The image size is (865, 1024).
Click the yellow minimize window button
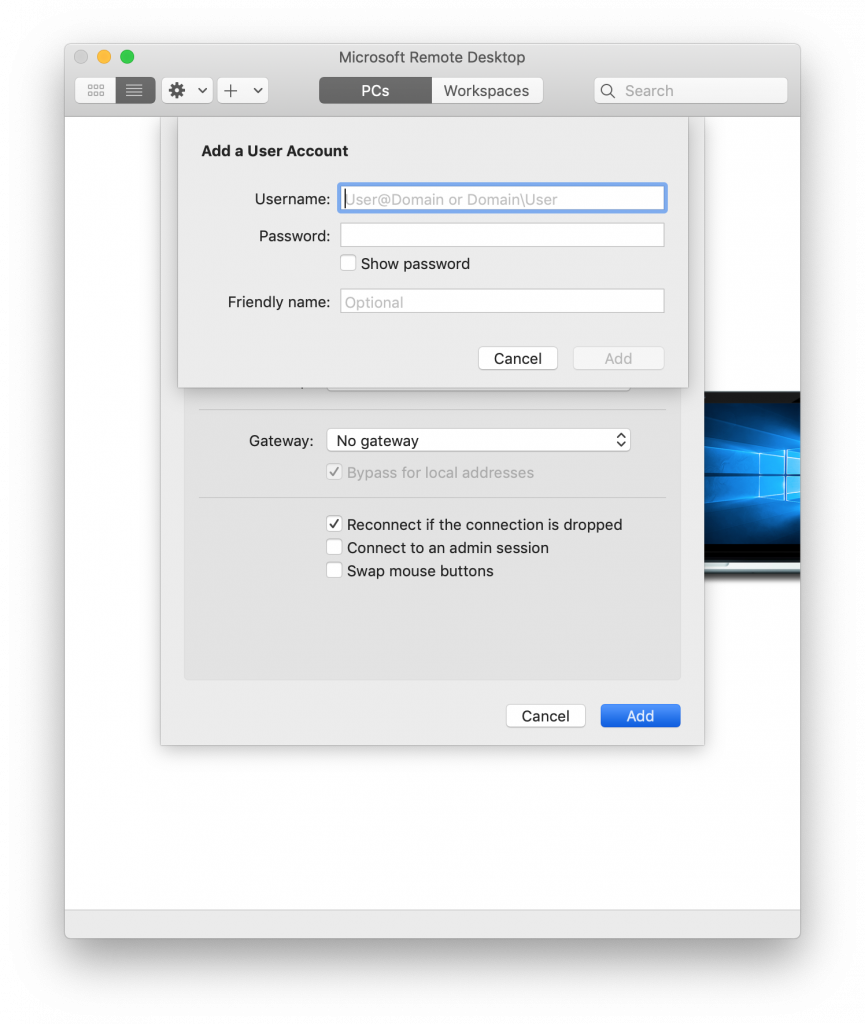[x=104, y=57]
